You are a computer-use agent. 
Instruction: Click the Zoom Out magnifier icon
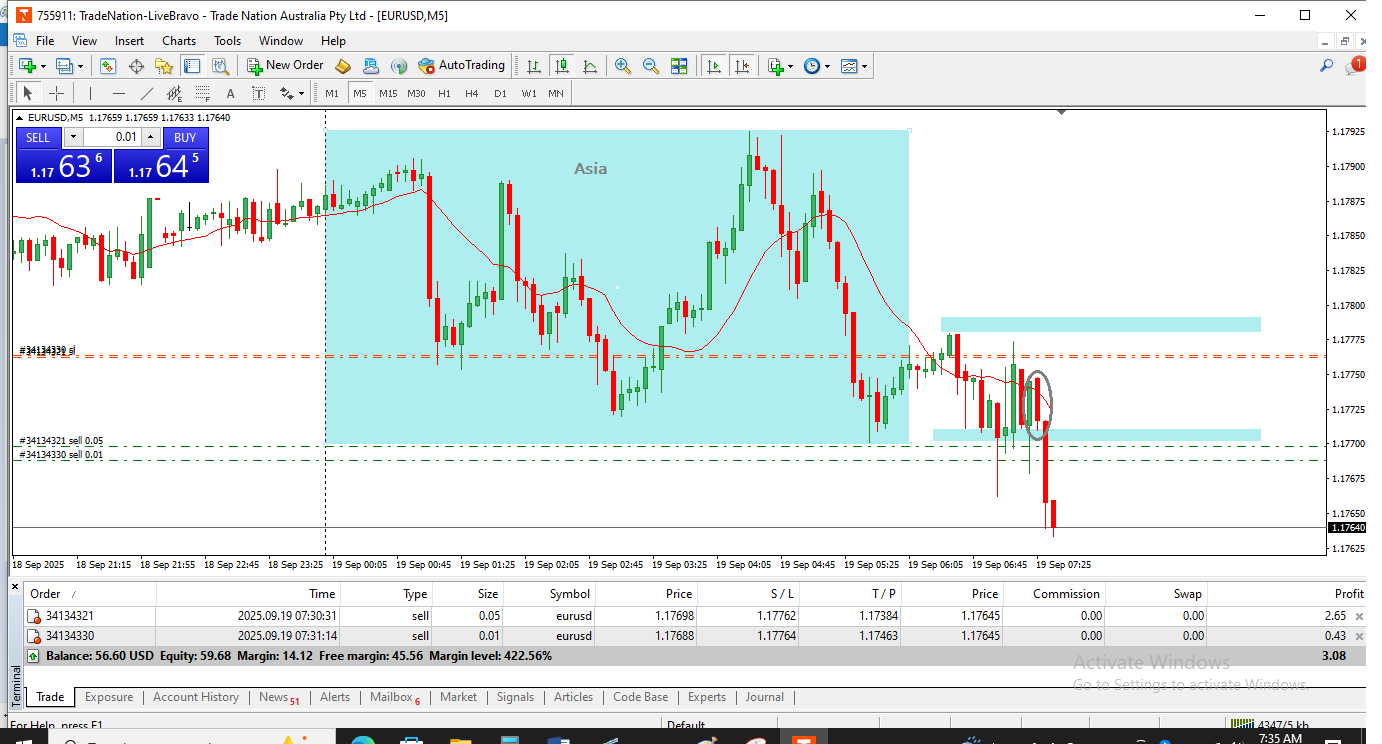click(651, 66)
